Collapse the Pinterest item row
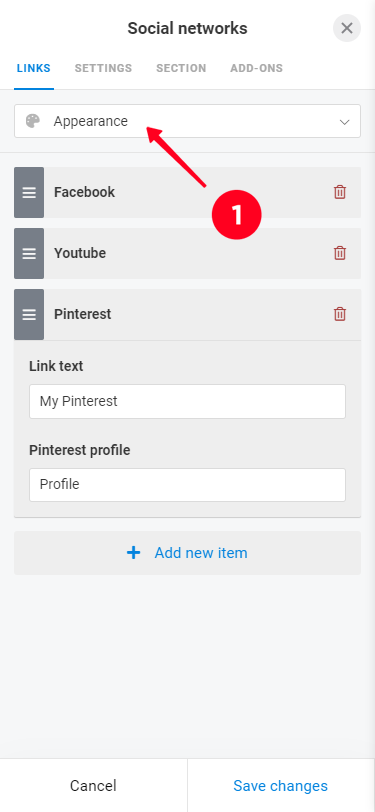 (x=188, y=314)
